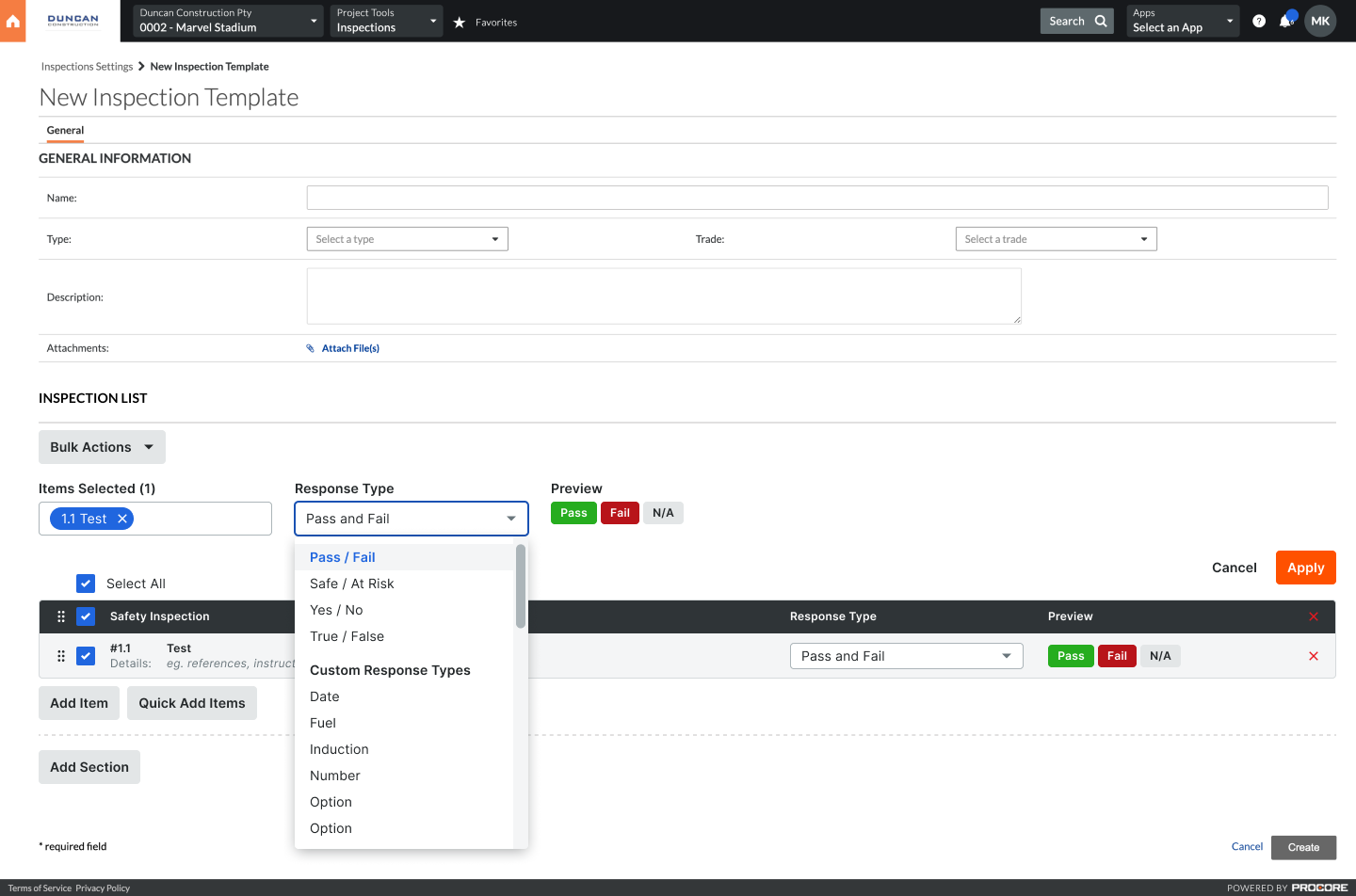Toggle the checkbox next to item #1.1
The image size is (1356, 896).
click(x=86, y=655)
